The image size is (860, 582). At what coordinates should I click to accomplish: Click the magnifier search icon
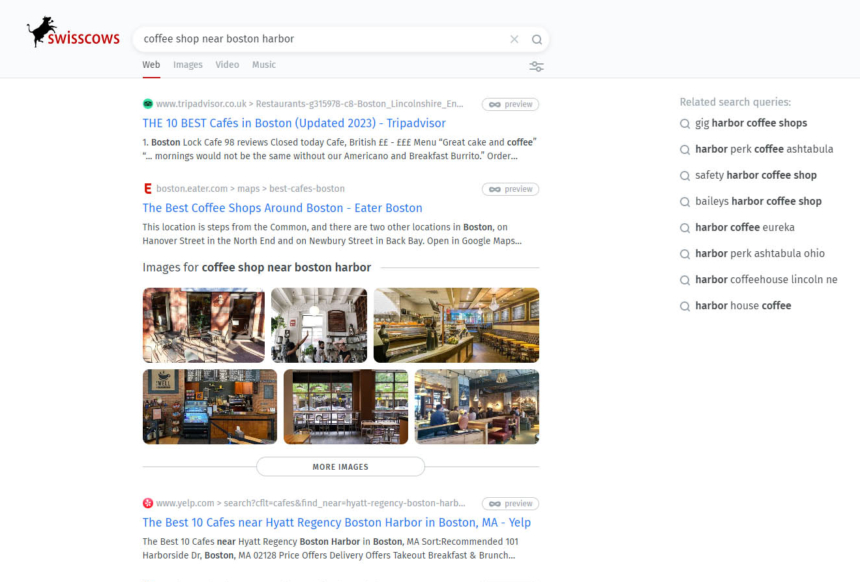pyautogui.click(x=537, y=40)
